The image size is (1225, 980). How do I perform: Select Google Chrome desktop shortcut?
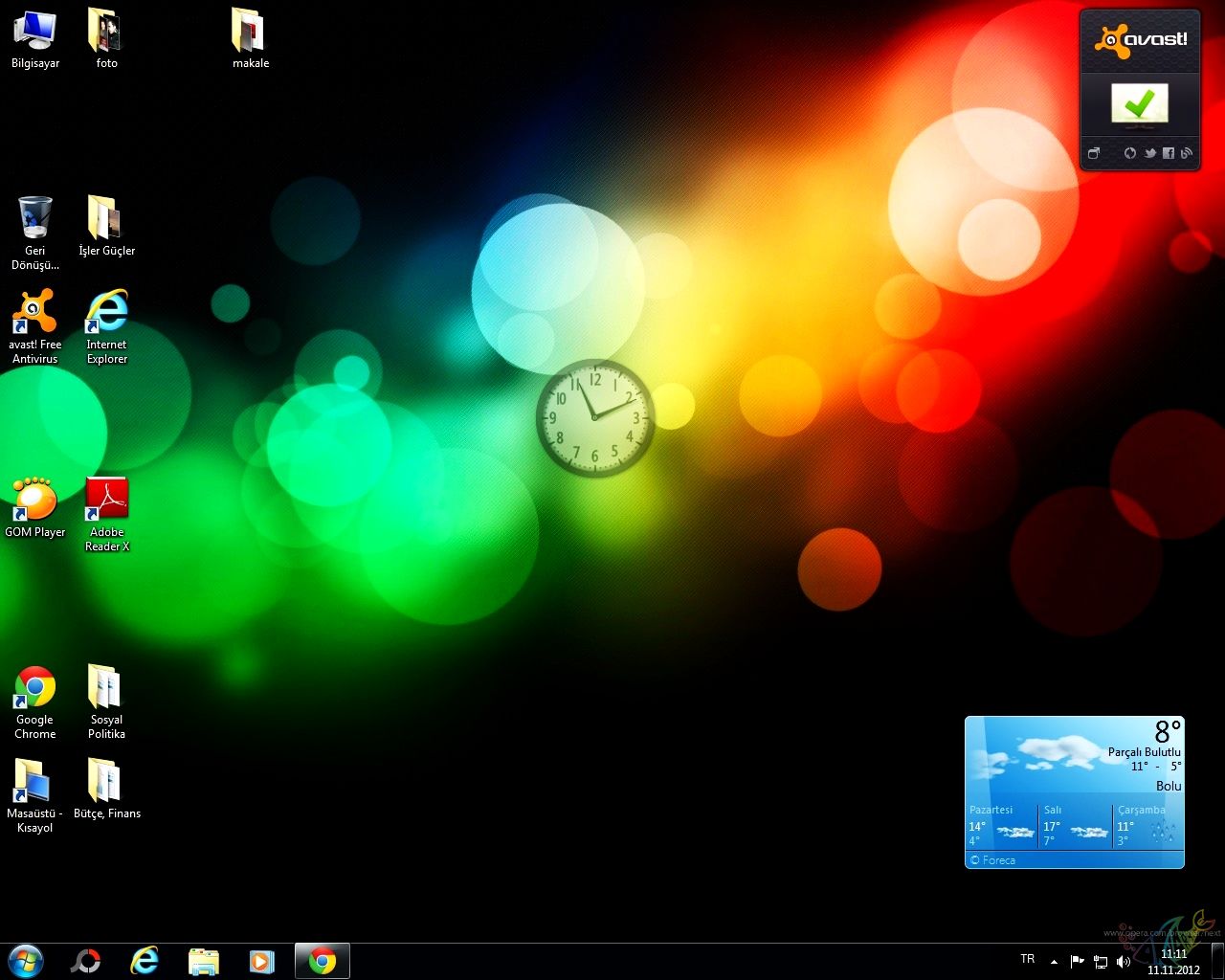[35, 702]
